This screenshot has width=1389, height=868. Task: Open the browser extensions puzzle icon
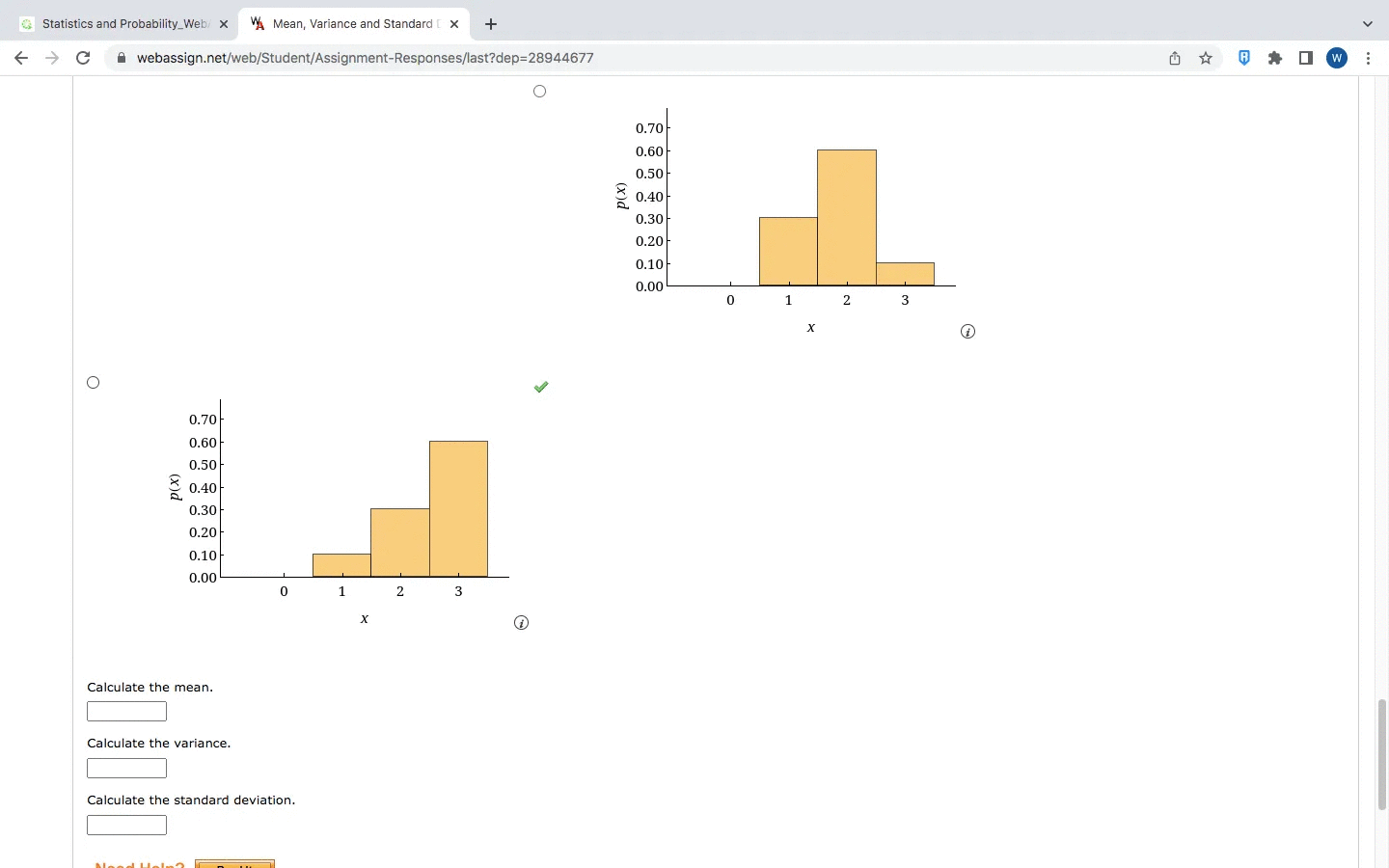pos(1275,58)
